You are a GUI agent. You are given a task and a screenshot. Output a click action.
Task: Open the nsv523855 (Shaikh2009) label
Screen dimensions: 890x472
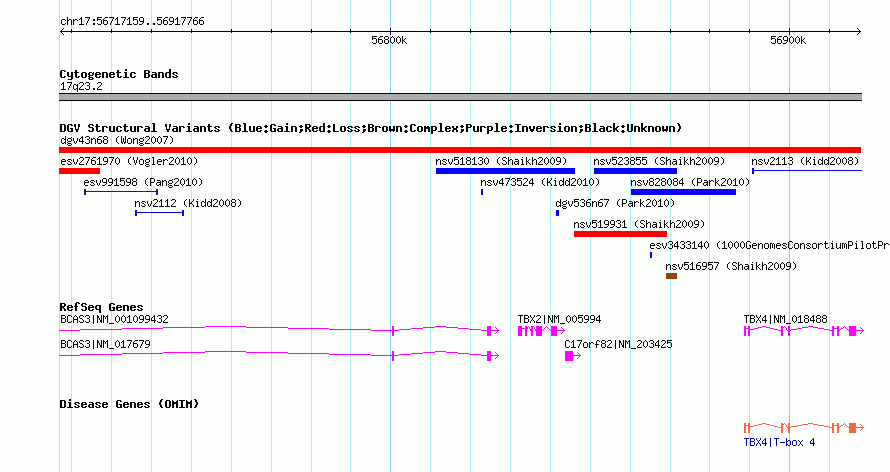click(x=659, y=161)
